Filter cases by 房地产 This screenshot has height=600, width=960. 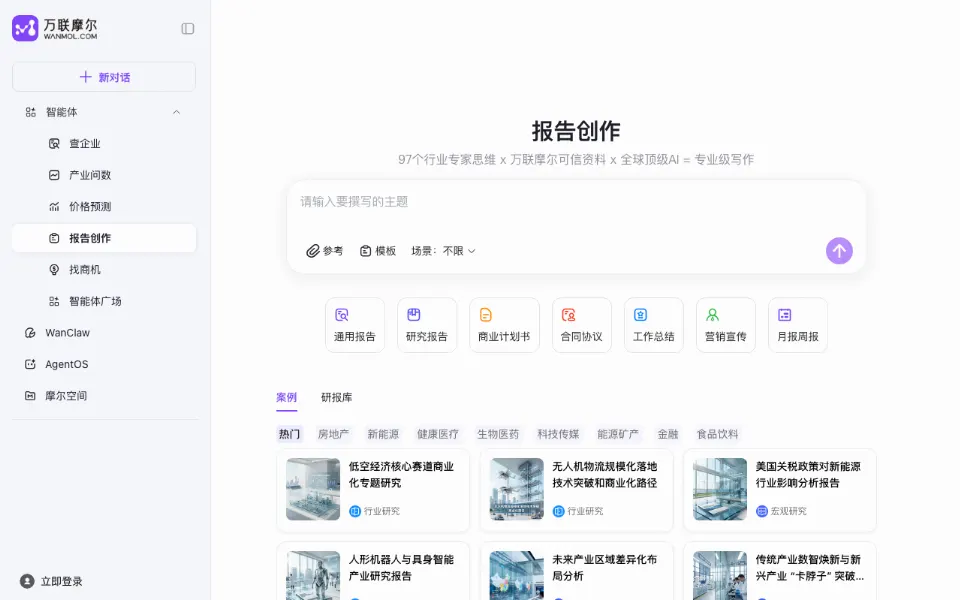coord(334,434)
